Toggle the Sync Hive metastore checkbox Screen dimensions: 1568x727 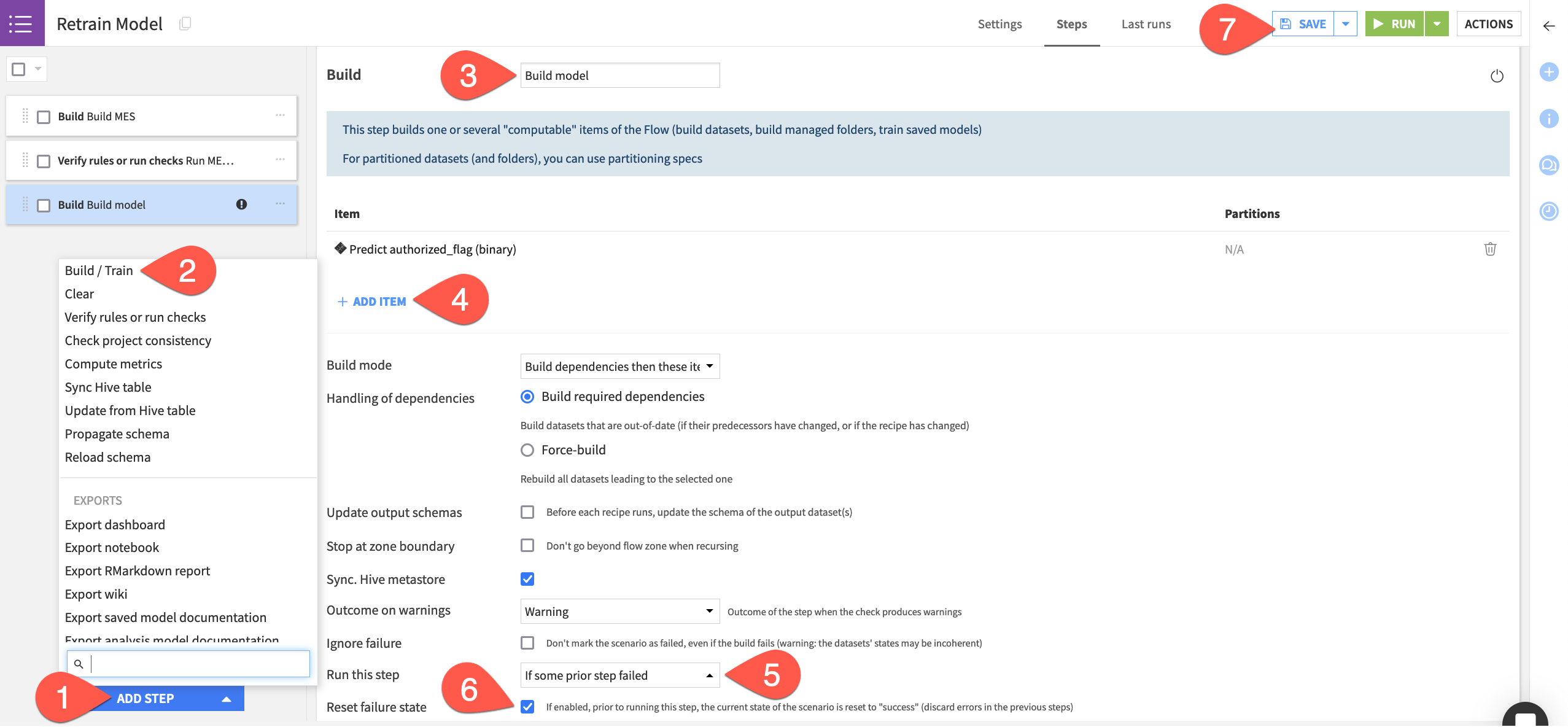click(x=527, y=578)
